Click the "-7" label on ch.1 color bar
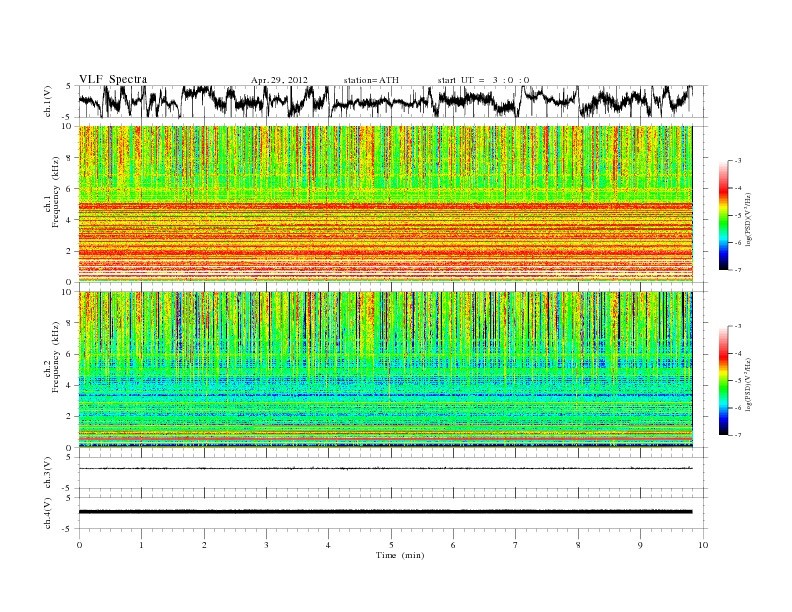This screenshot has width=792, height=612. (x=738, y=270)
